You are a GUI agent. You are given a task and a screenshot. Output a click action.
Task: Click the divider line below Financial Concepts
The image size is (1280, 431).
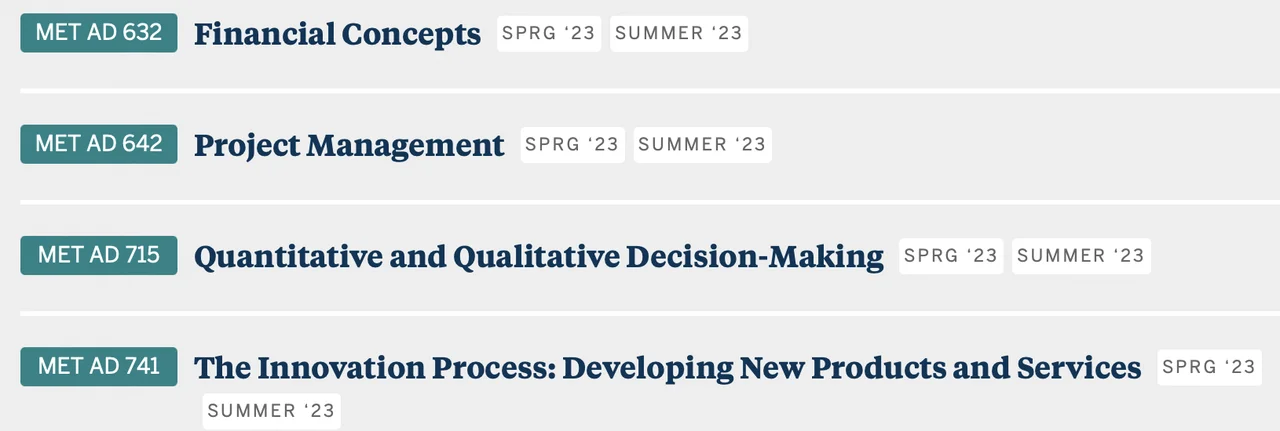coord(640,90)
